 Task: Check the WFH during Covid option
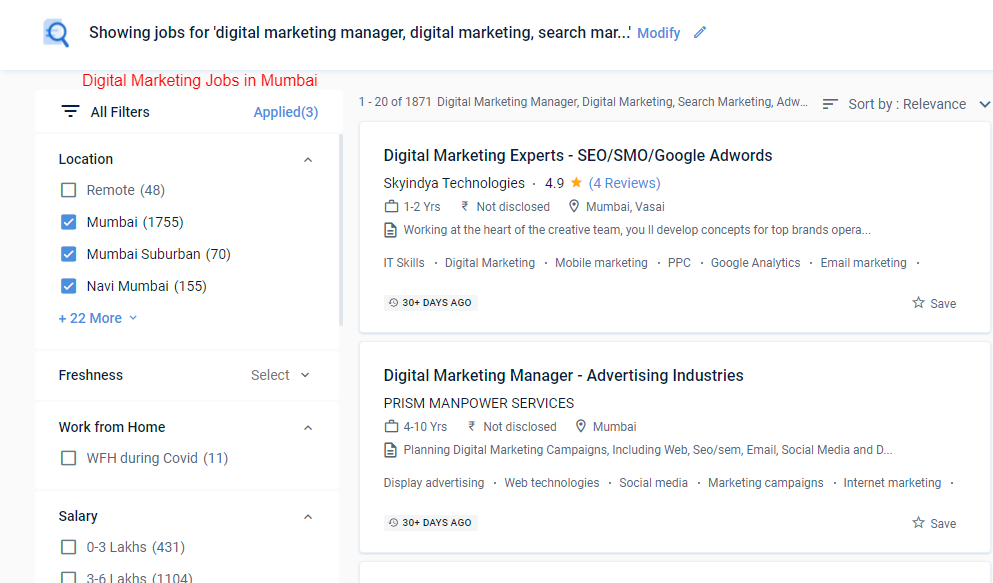pos(68,457)
